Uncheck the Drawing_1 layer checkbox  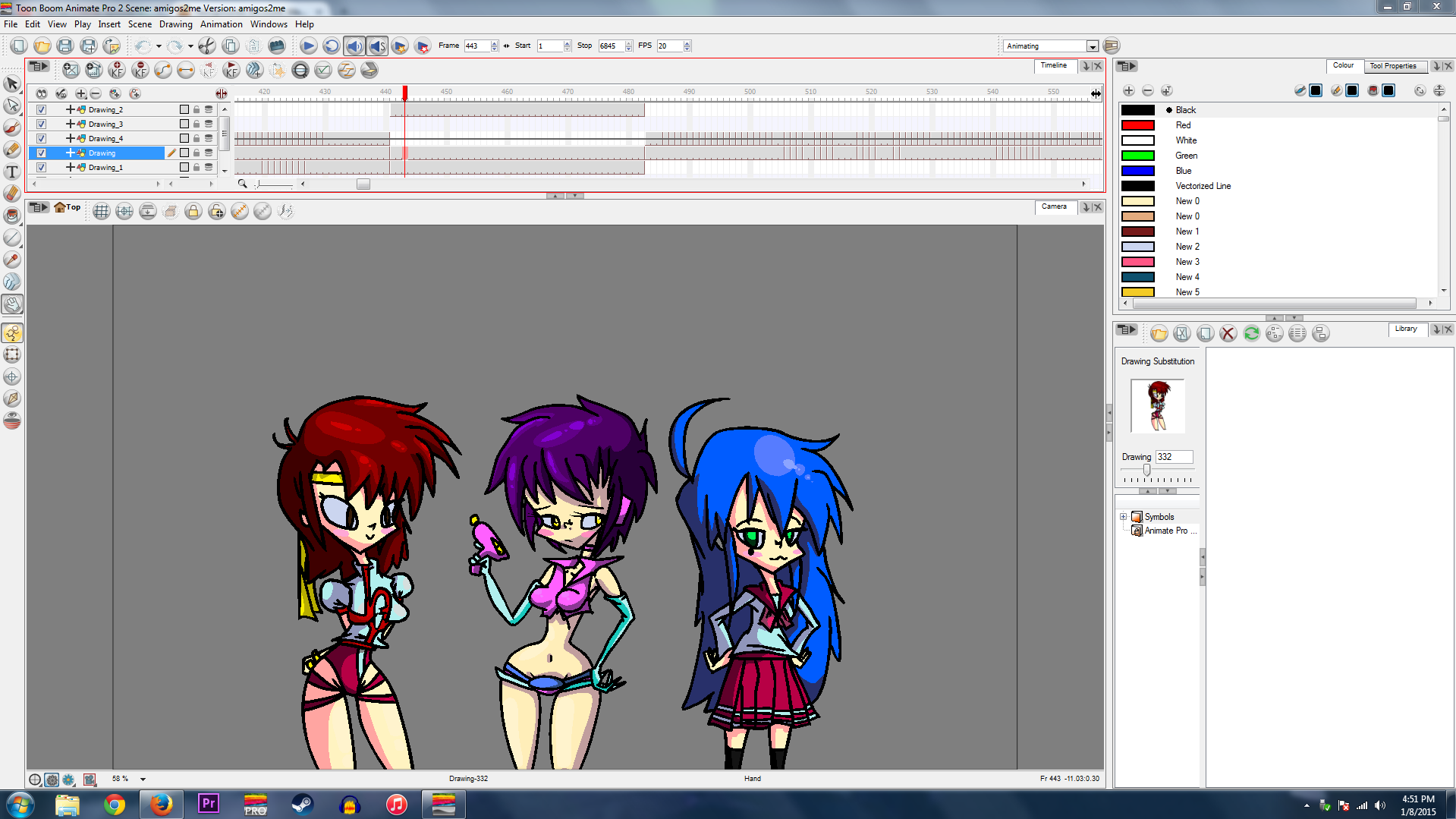[42, 167]
